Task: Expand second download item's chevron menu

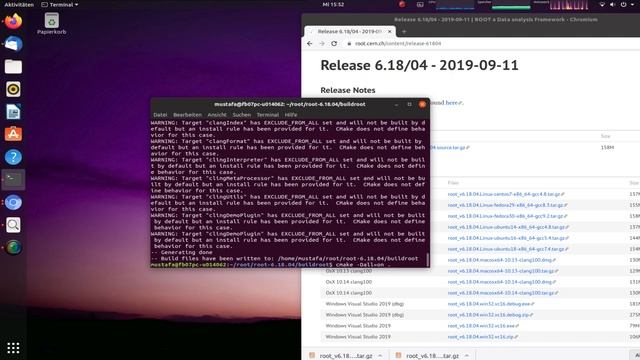Action: 467,356
